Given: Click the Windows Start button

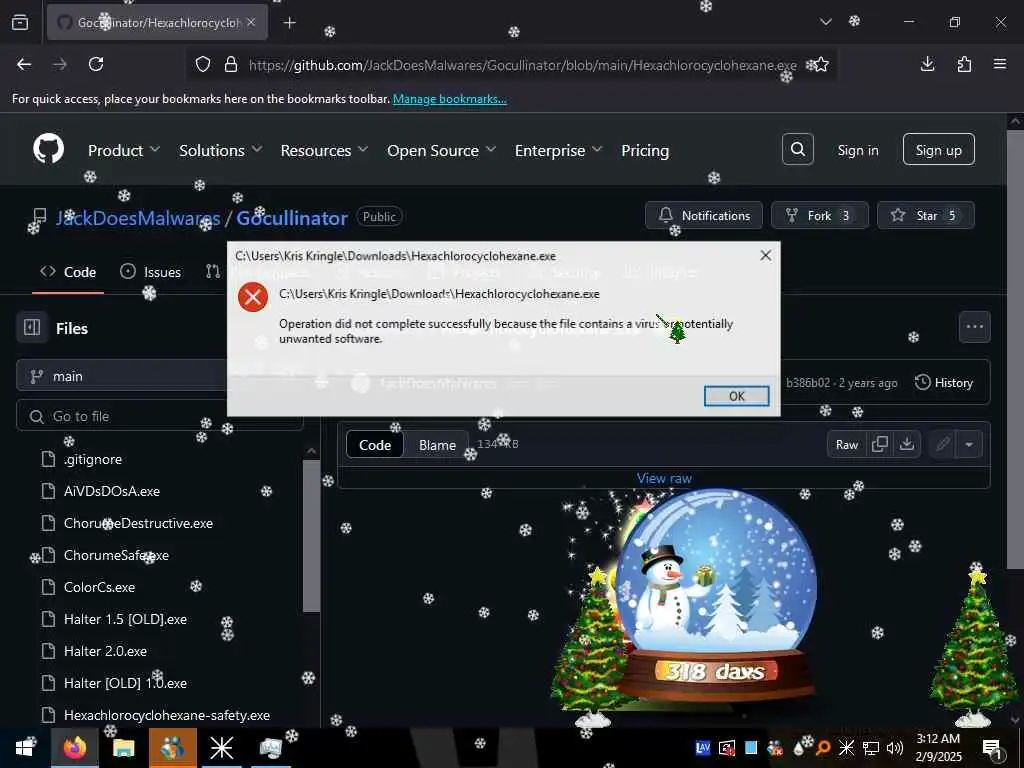Looking at the screenshot, I should pos(25,748).
